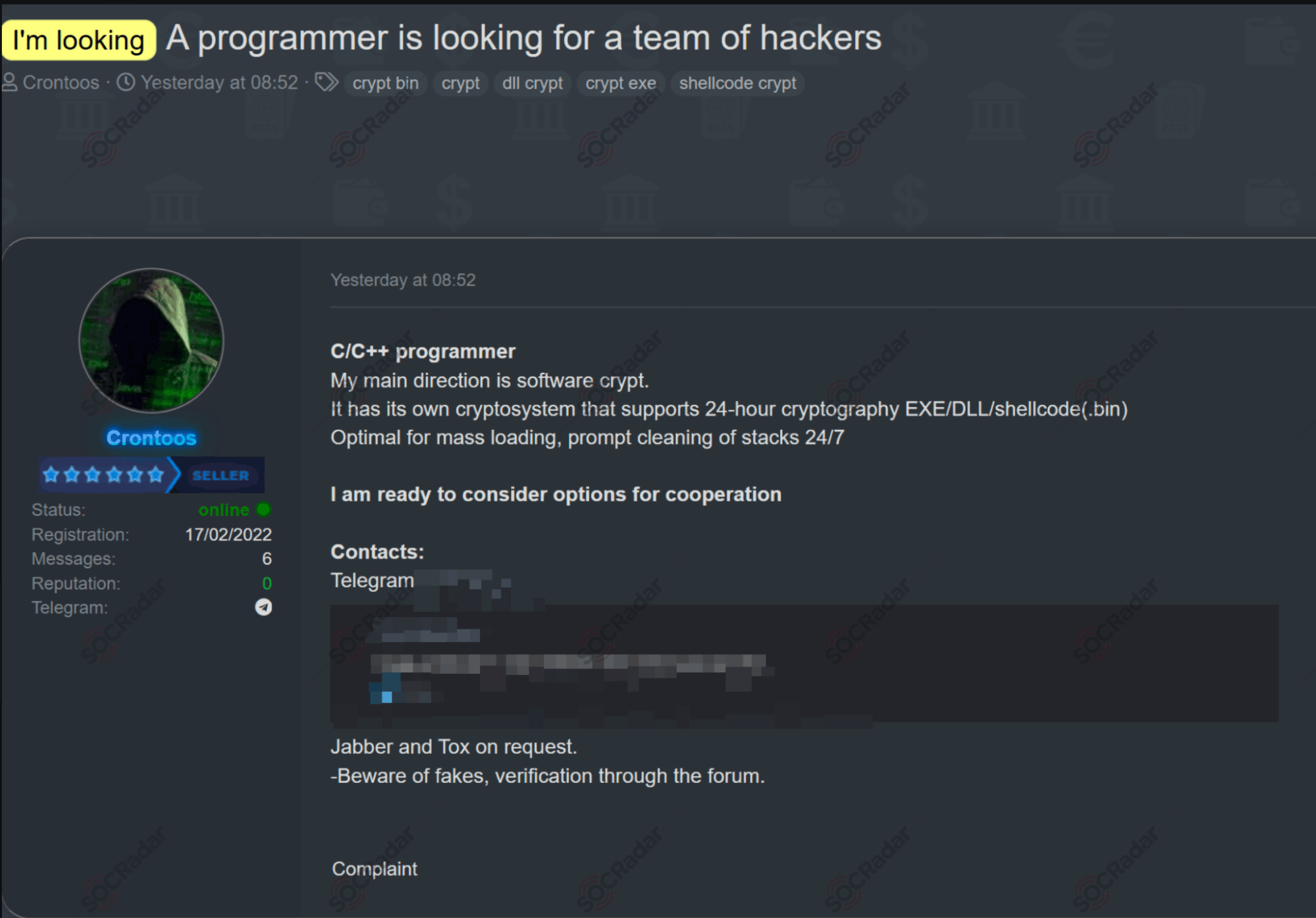Click the green "online" status text
This screenshot has width=1316, height=918.
(224, 510)
